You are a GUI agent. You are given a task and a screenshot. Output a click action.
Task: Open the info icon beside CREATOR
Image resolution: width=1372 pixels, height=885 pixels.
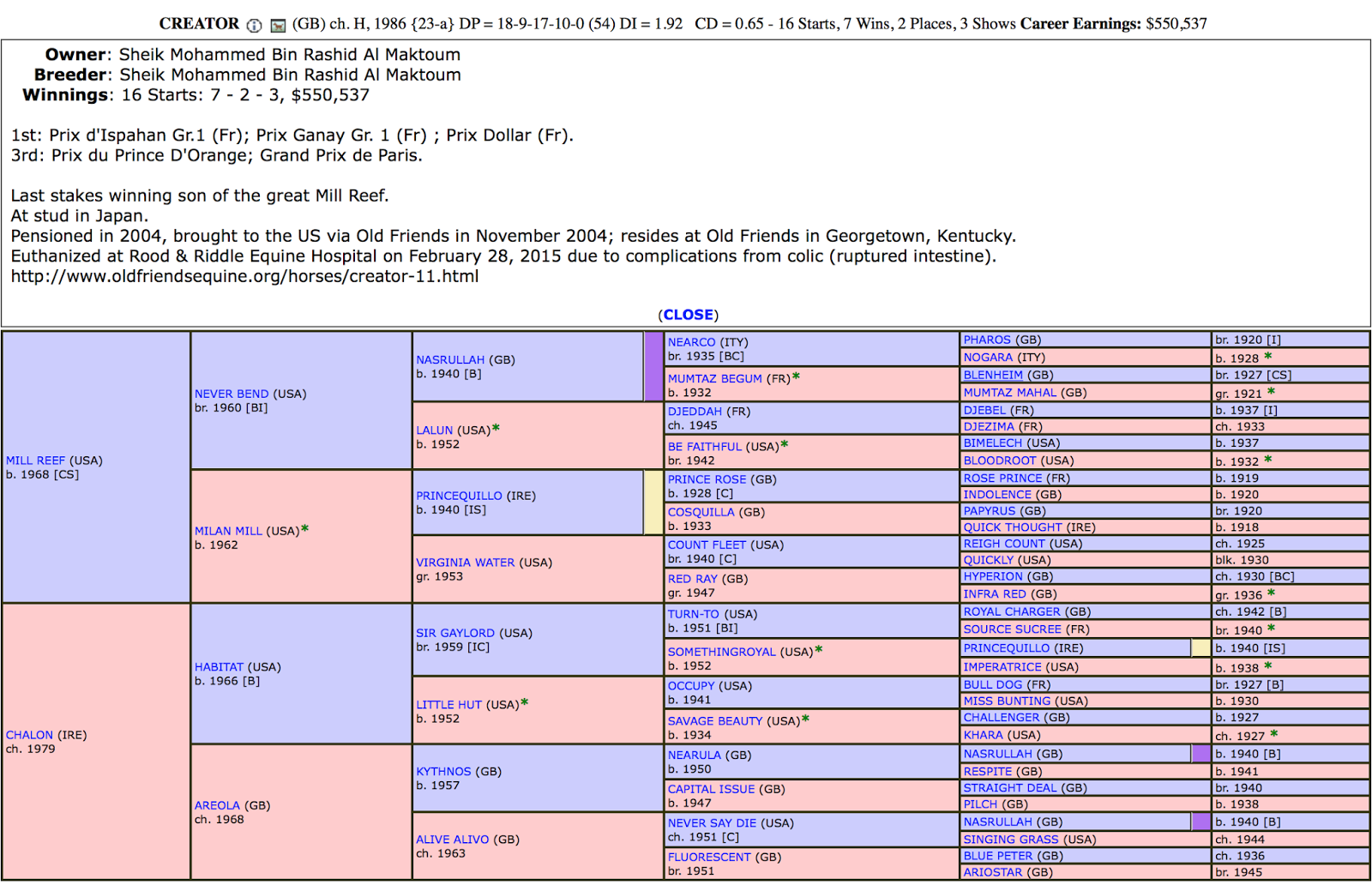pyautogui.click(x=254, y=23)
